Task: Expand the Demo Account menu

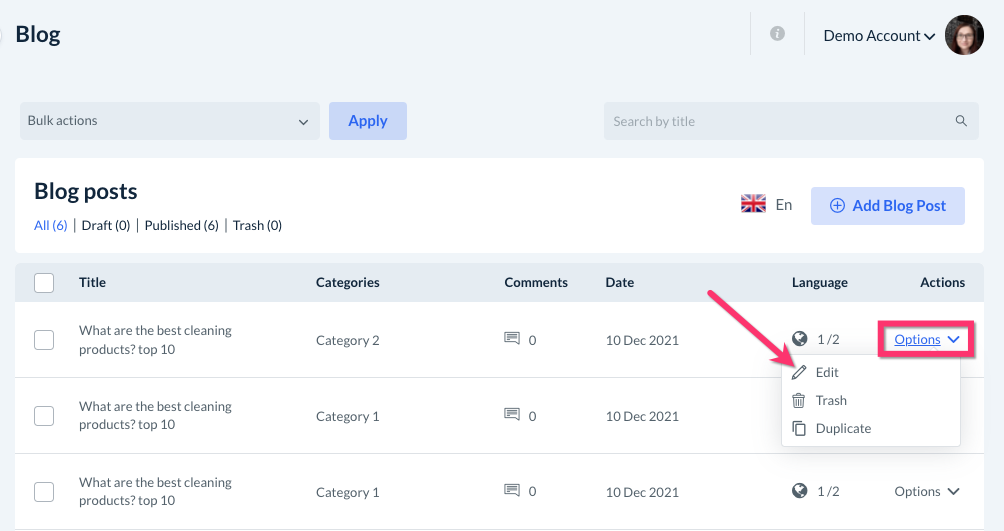Action: coord(878,36)
